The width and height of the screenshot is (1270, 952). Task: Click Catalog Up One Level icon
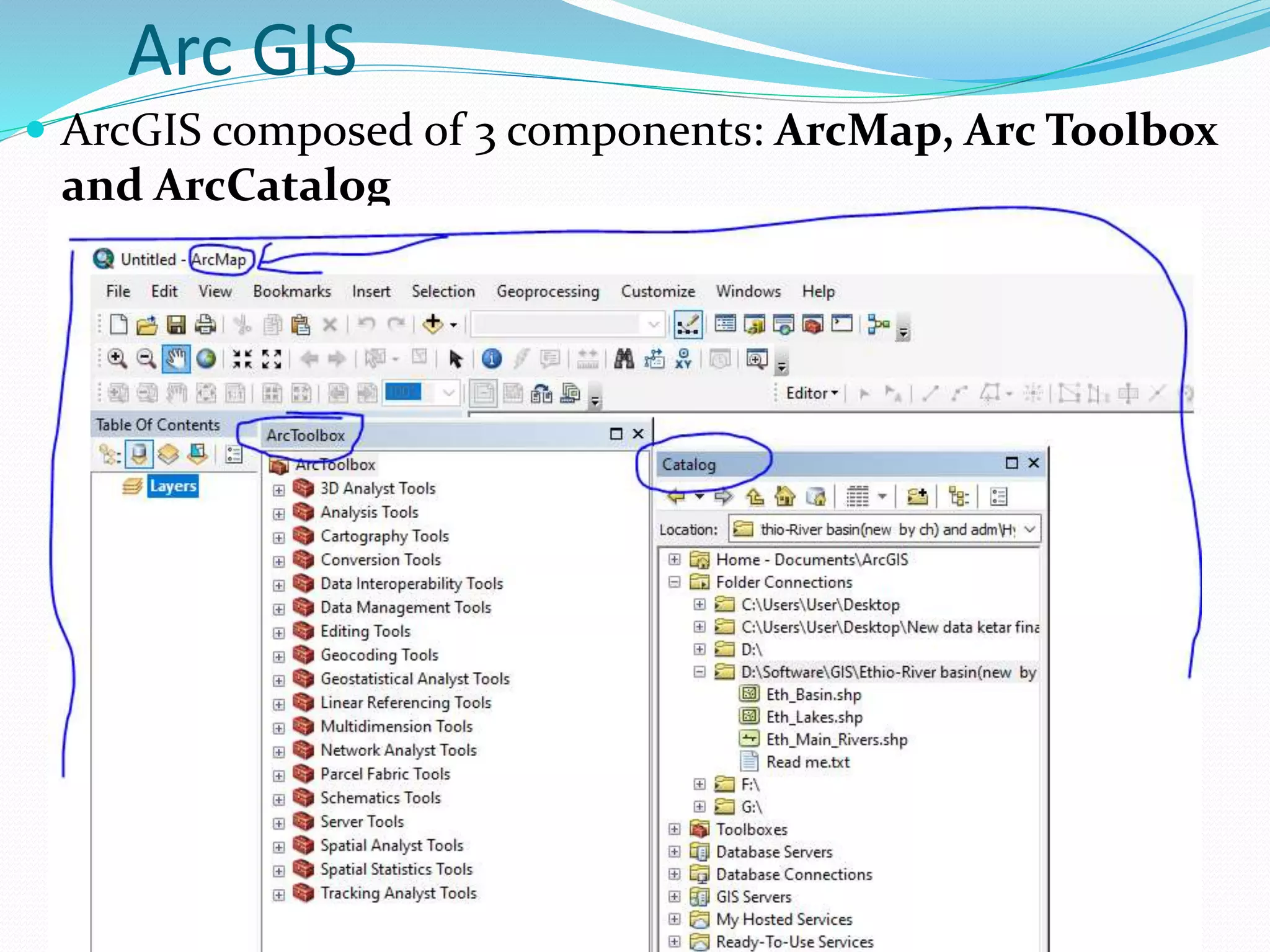(755, 496)
